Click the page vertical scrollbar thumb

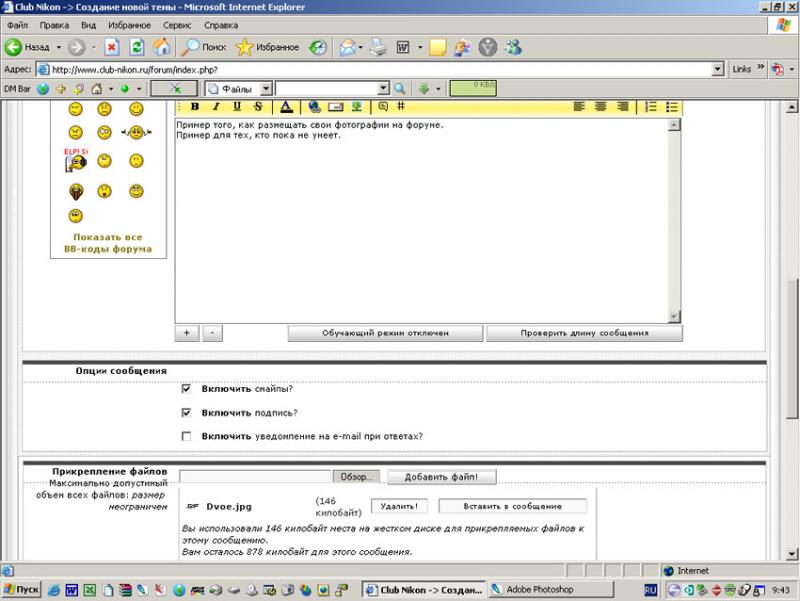(x=791, y=349)
